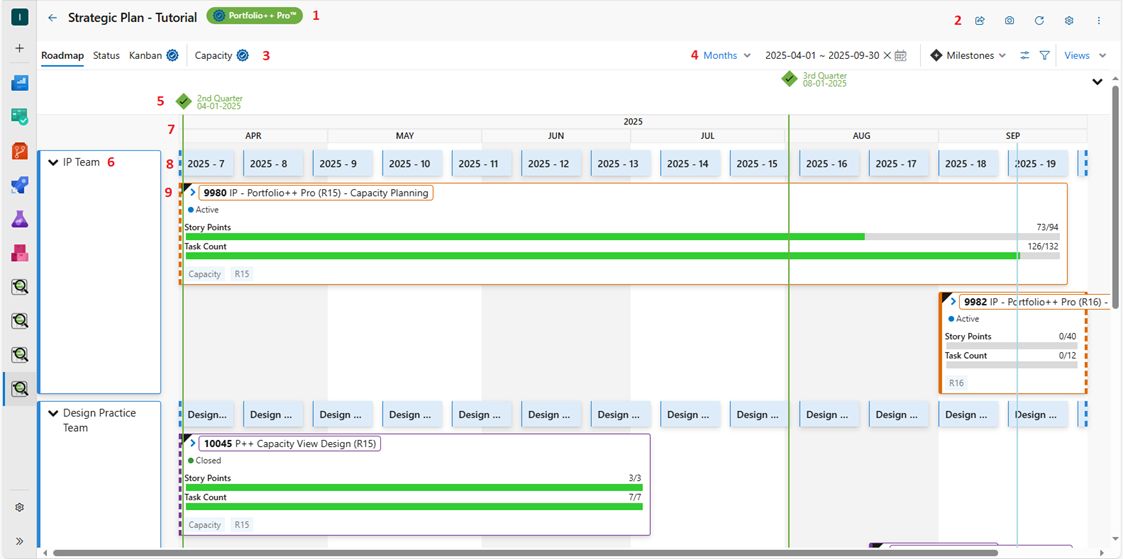Open plan settings gear icon in header

1069,21
